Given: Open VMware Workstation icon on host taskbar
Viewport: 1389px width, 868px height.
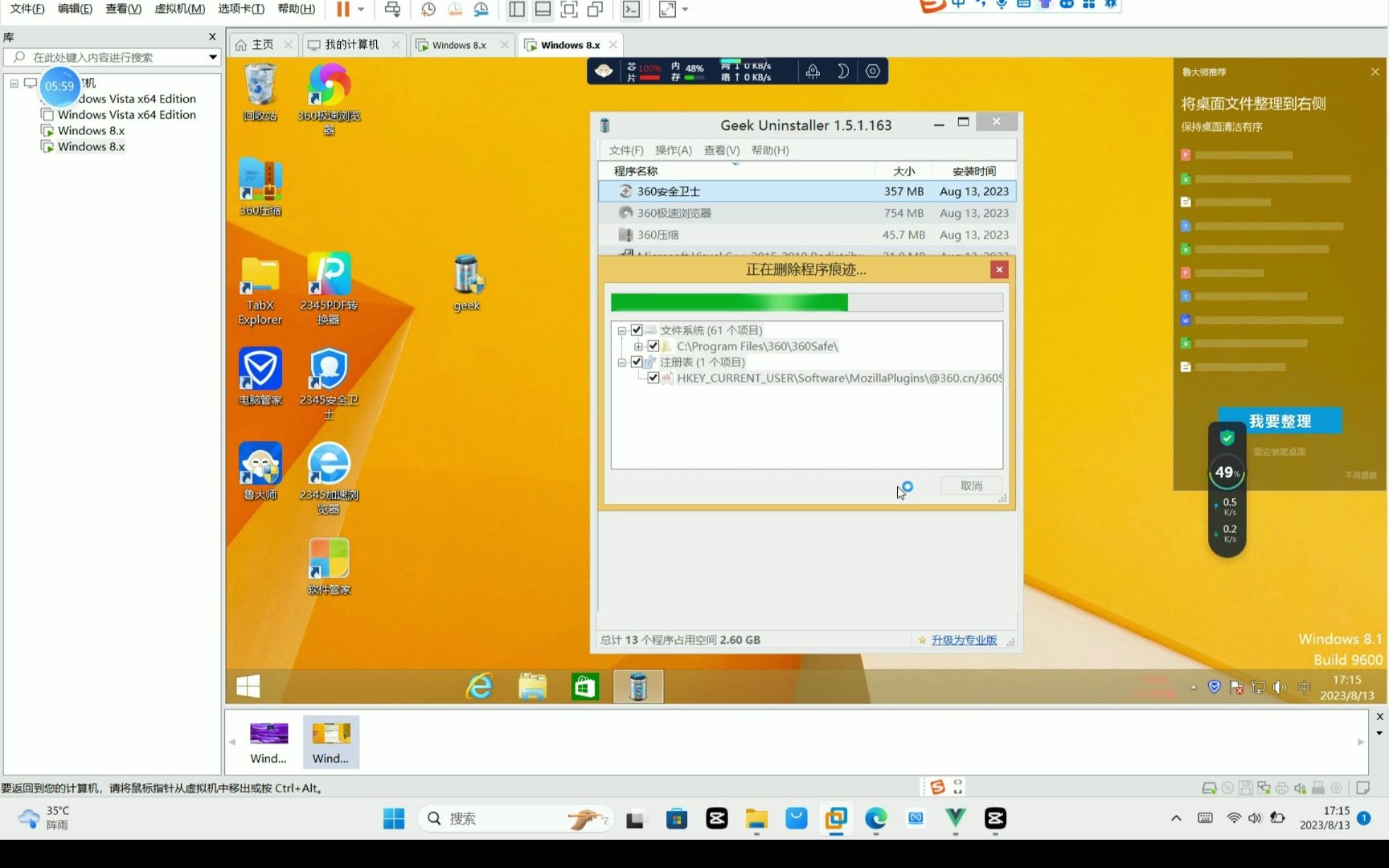Looking at the screenshot, I should 836,818.
